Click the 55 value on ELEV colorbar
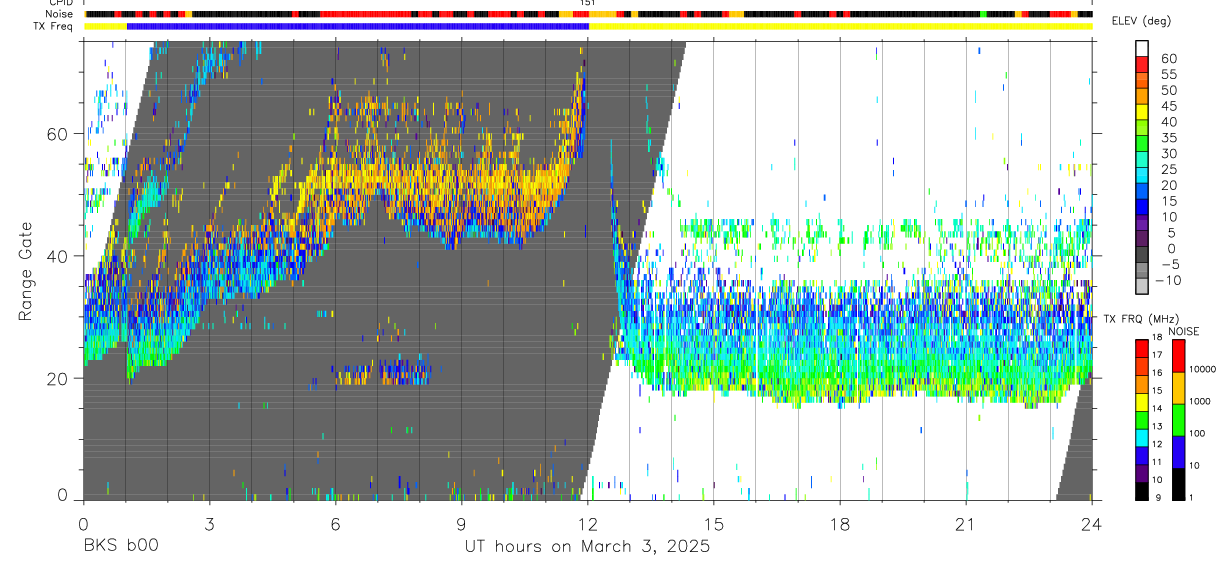1228x567 pixels. click(1167, 74)
